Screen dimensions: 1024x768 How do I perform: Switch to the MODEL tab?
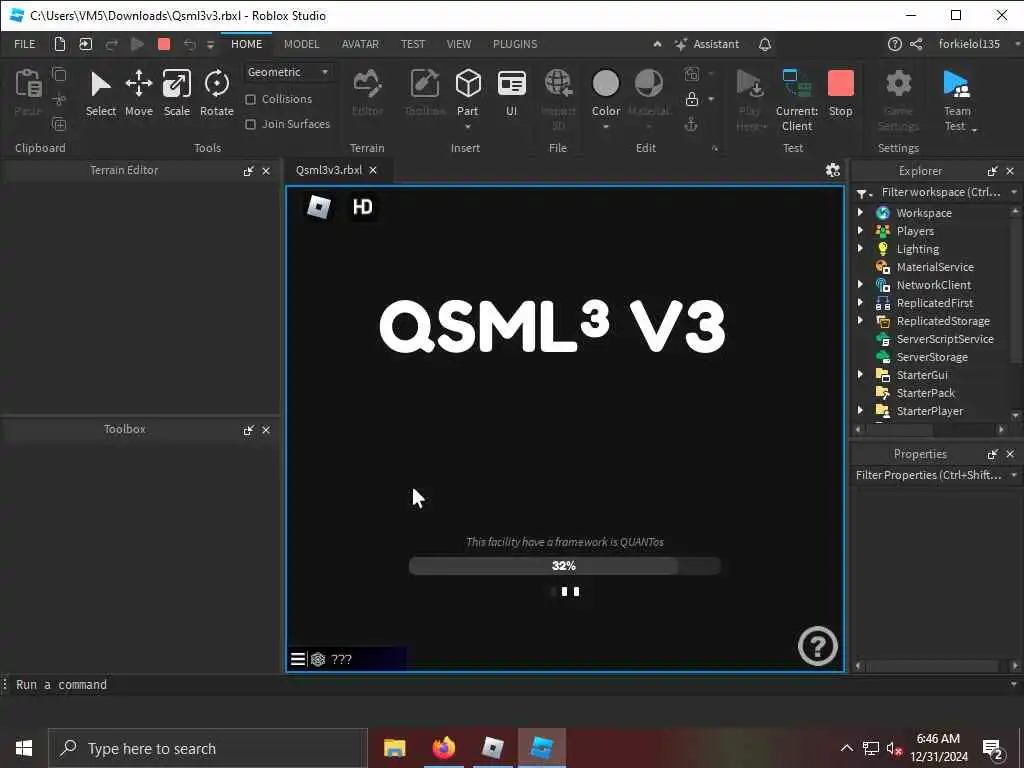(301, 44)
